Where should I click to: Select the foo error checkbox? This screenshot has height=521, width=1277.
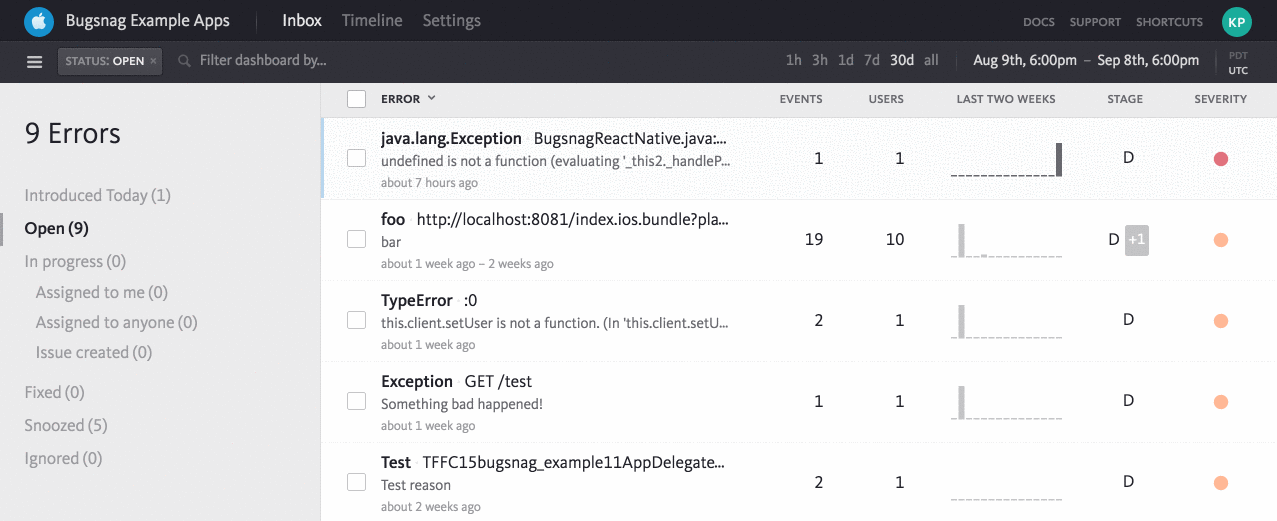tap(356, 239)
